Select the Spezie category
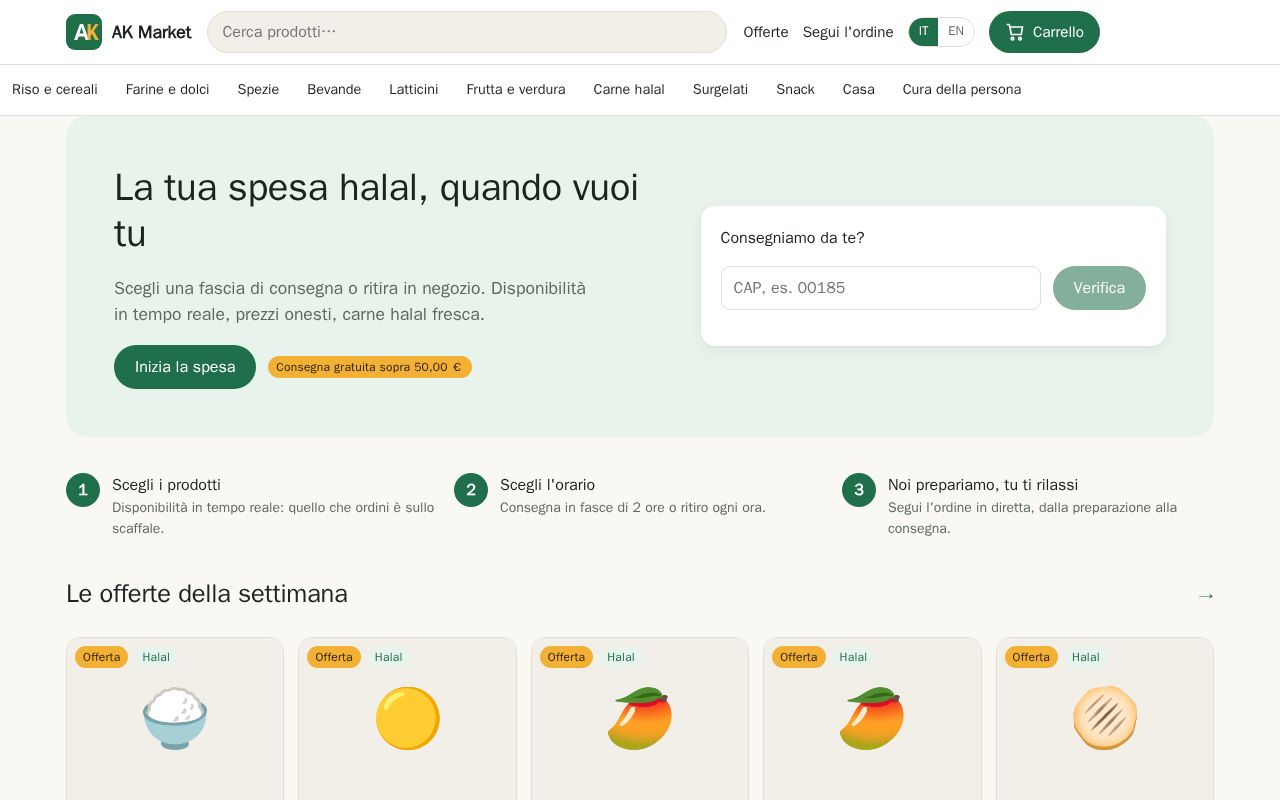This screenshot has height=800, width=1280. tap(258, 90)
